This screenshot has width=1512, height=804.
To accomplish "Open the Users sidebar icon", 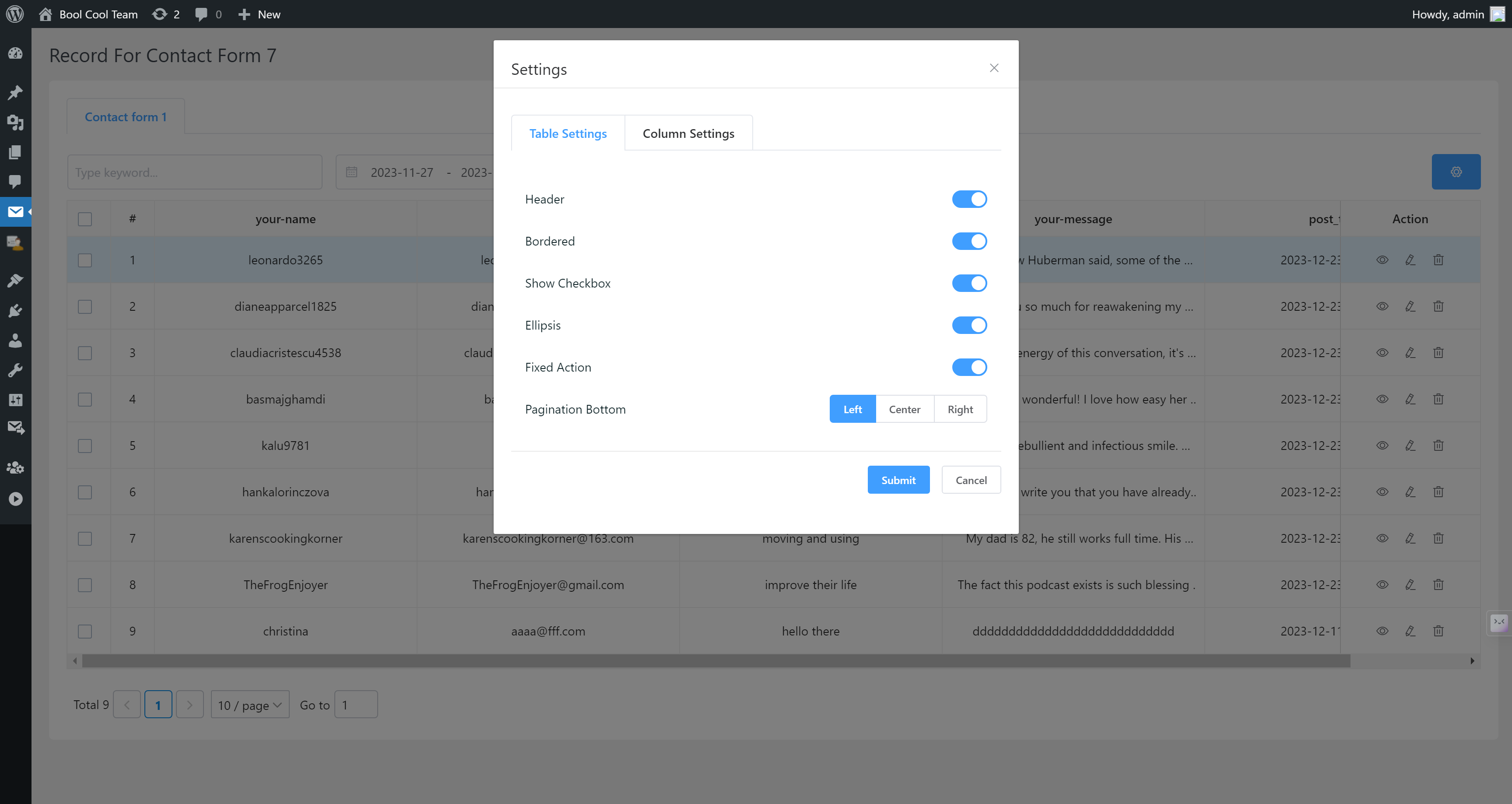I will click(15, 341).
